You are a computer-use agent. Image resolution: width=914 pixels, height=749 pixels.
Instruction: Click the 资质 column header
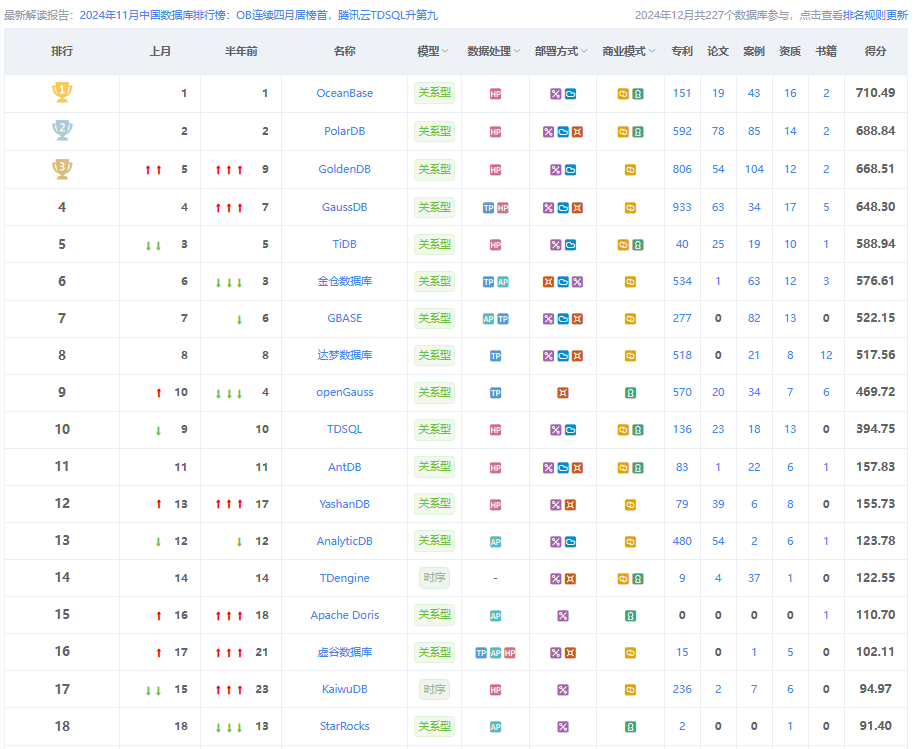coord(790,51)
